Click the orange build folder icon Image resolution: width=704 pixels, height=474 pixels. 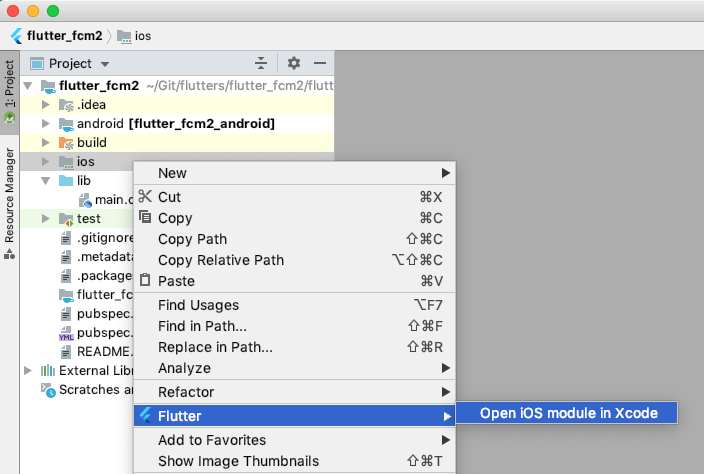coord(66,143)
